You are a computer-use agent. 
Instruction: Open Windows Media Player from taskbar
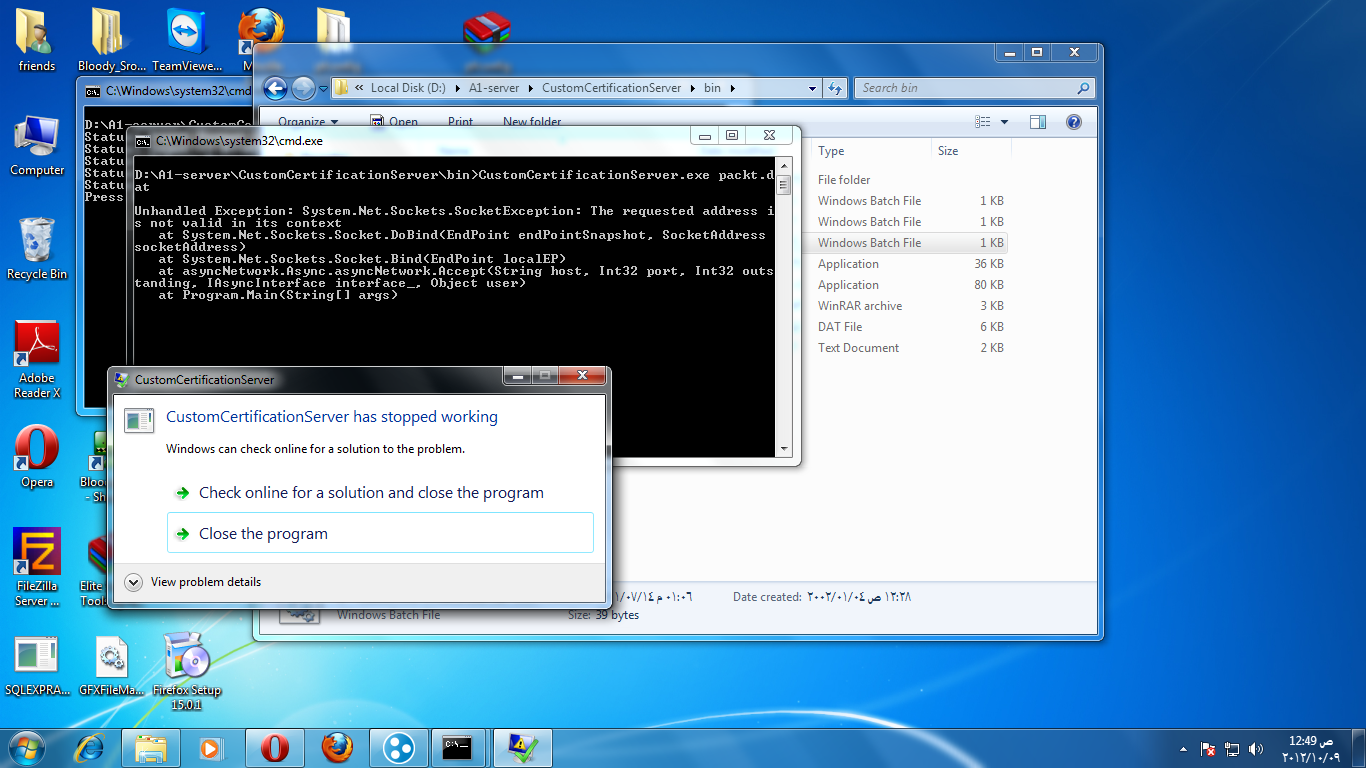pos(210,747)
